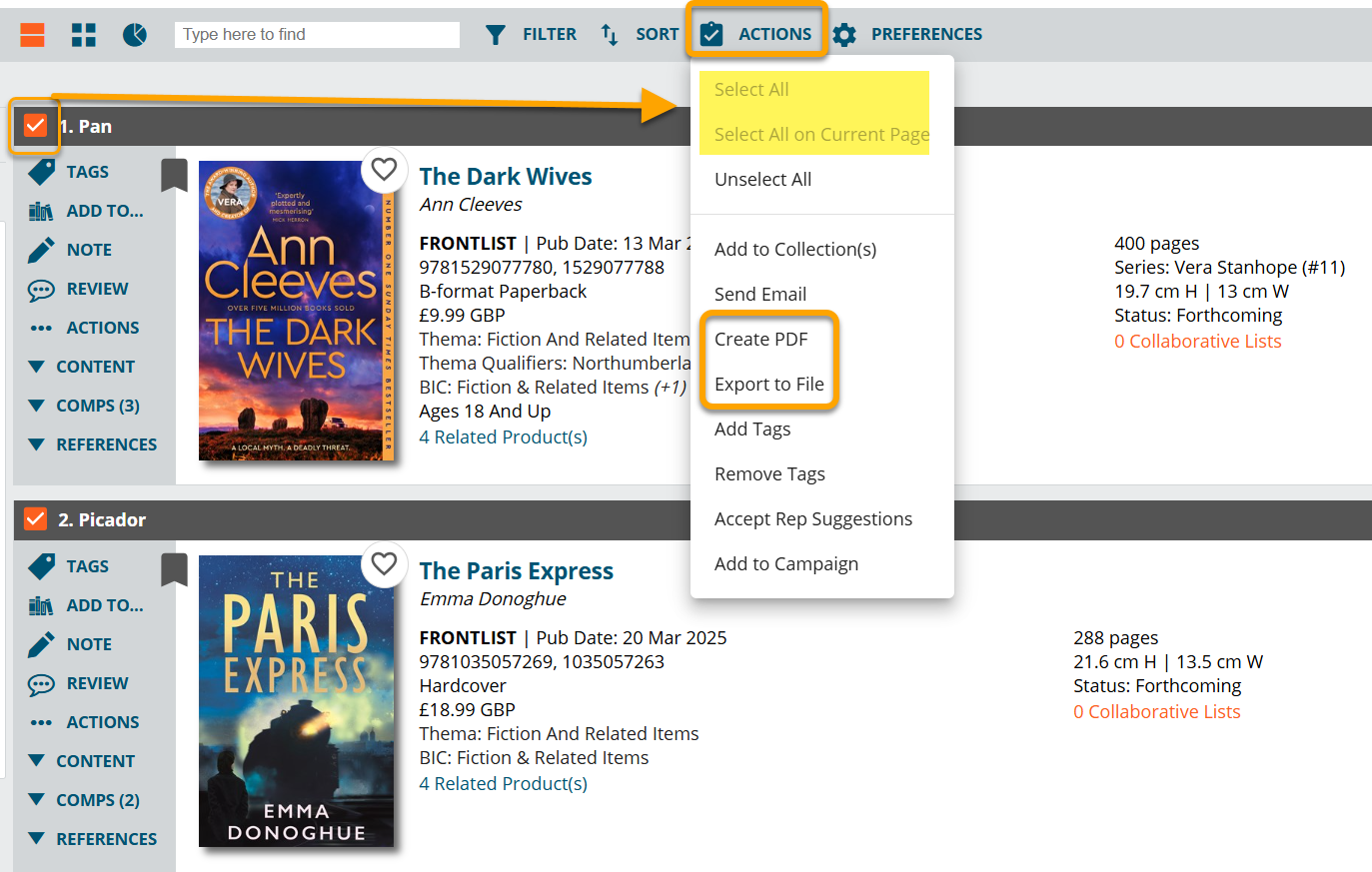The height and width of the screenshot is (872, 1372).
Task: Expand CONTENT section for The Paris Express
Action: coord(81,761)
